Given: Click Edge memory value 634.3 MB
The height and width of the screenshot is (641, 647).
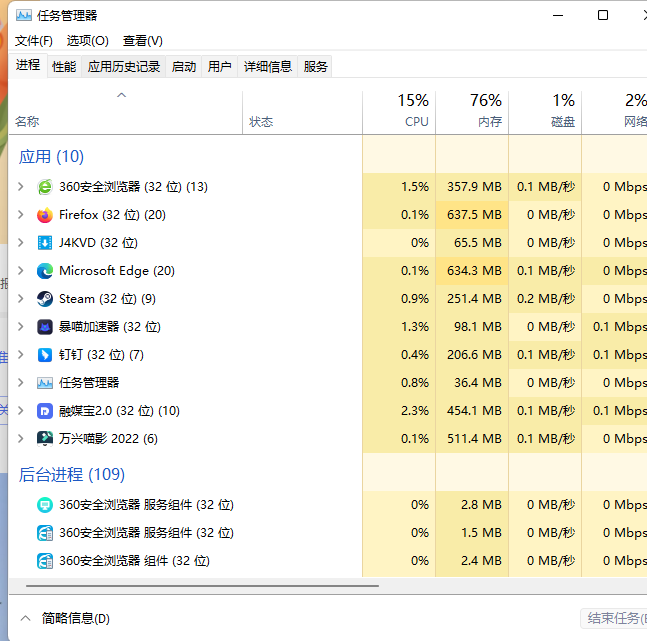Looking at the screenshot, I should point(474,271).
